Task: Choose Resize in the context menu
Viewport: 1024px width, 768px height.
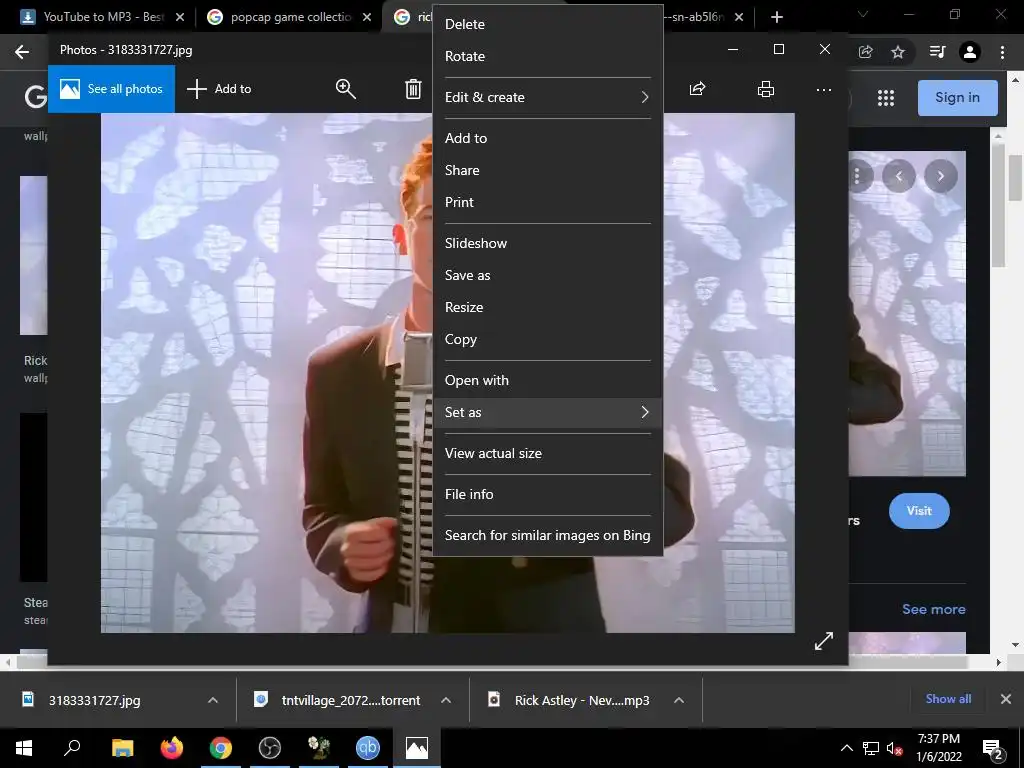Action: (547, 308)
